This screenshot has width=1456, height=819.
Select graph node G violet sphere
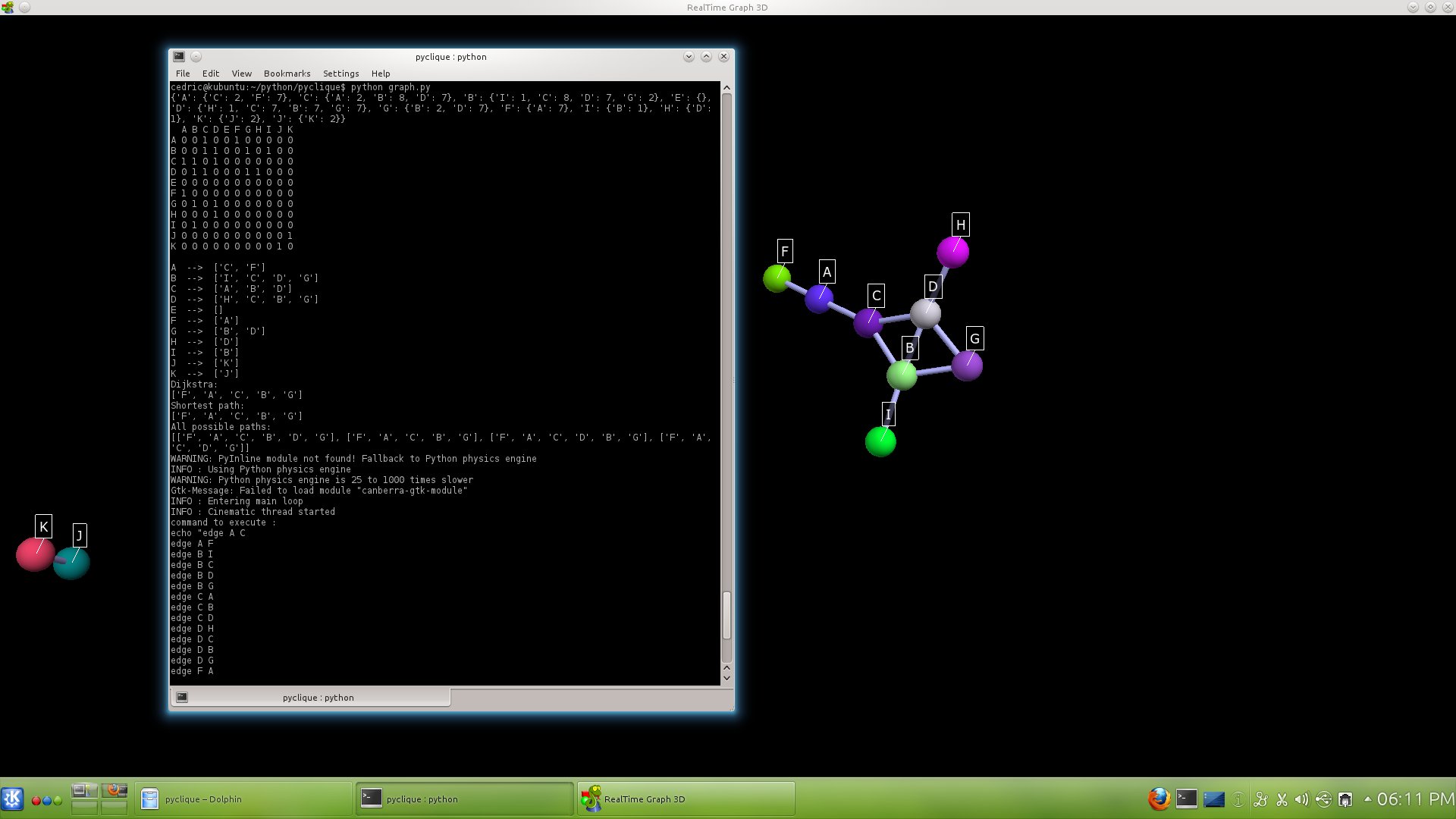[x=967, y=366]
